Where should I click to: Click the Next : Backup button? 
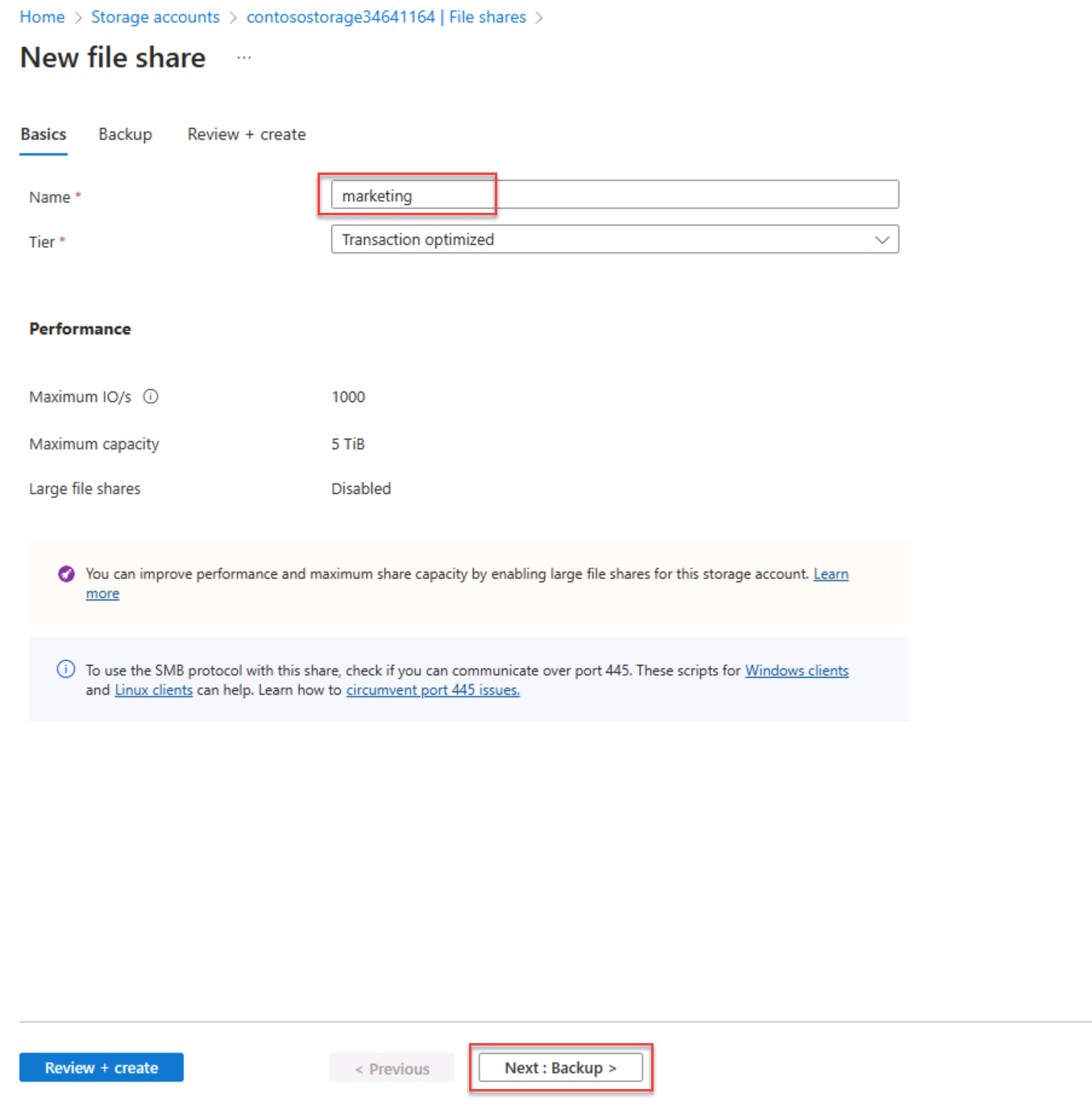click(x=560, y=1066)
